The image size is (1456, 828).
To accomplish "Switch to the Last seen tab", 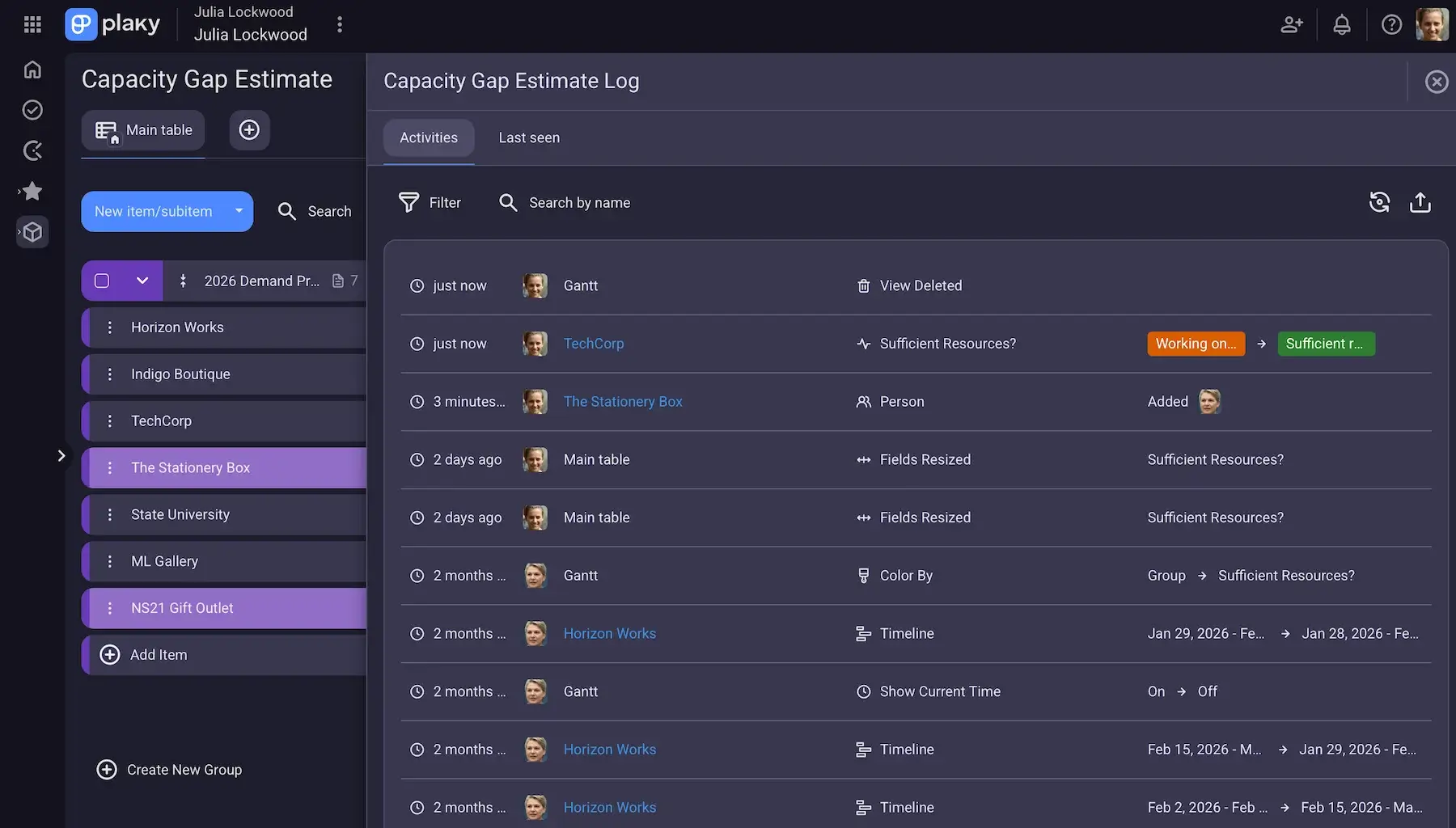I will click(529, 138).
